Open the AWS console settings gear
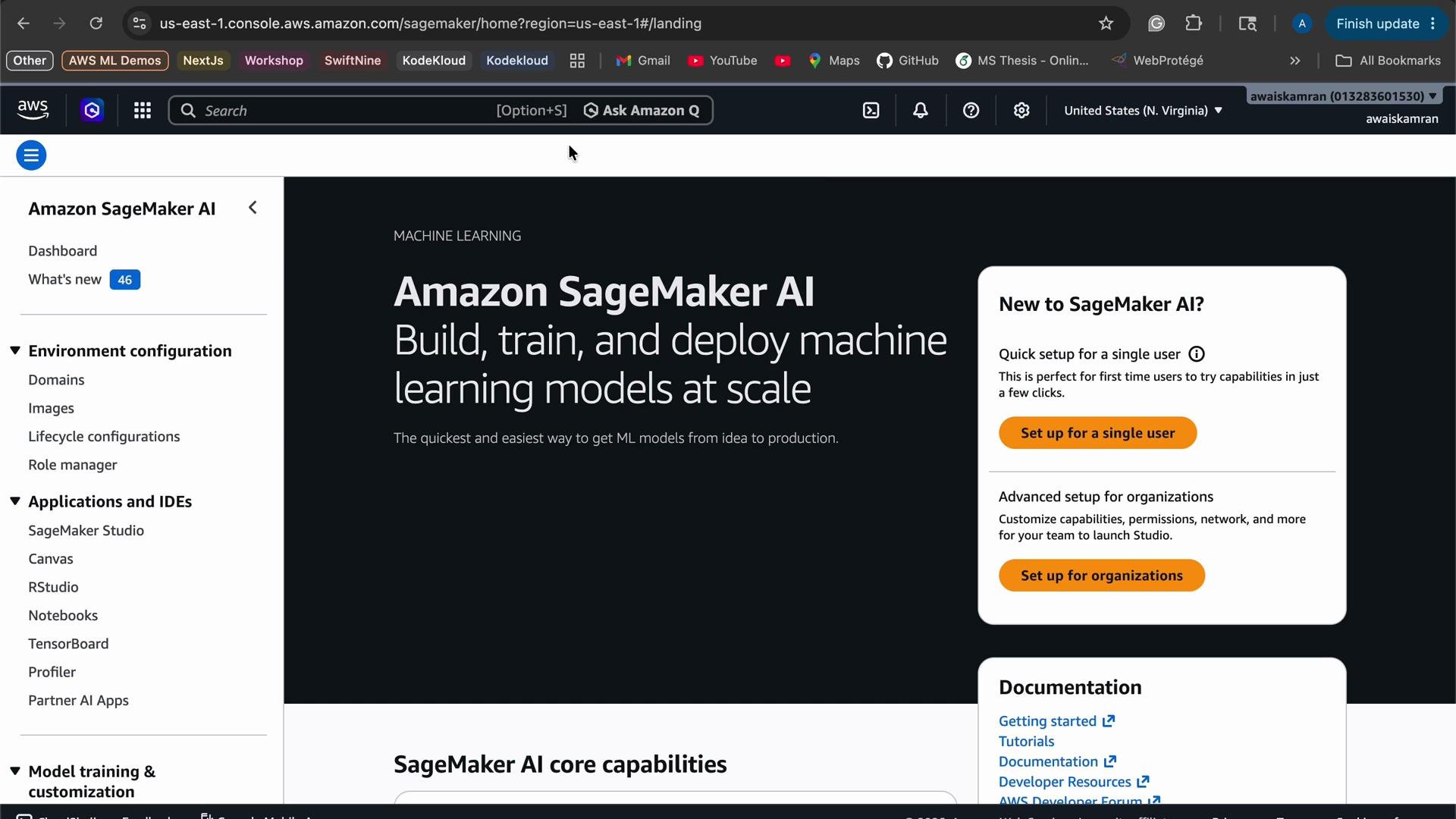This screenshot has width=1456, height=819. [1021, 111]
